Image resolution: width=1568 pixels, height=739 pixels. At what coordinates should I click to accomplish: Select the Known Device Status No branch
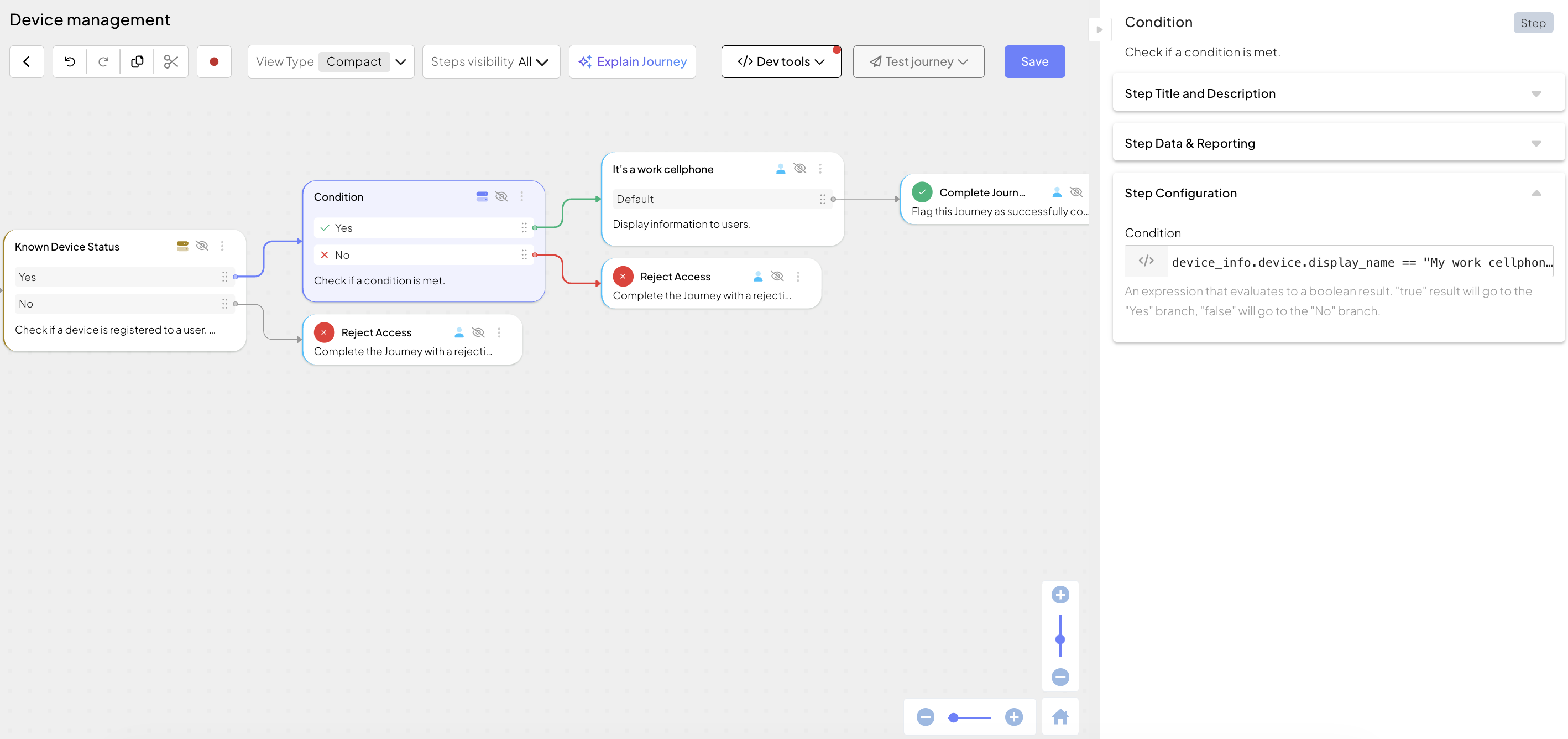tap(124, 304)
